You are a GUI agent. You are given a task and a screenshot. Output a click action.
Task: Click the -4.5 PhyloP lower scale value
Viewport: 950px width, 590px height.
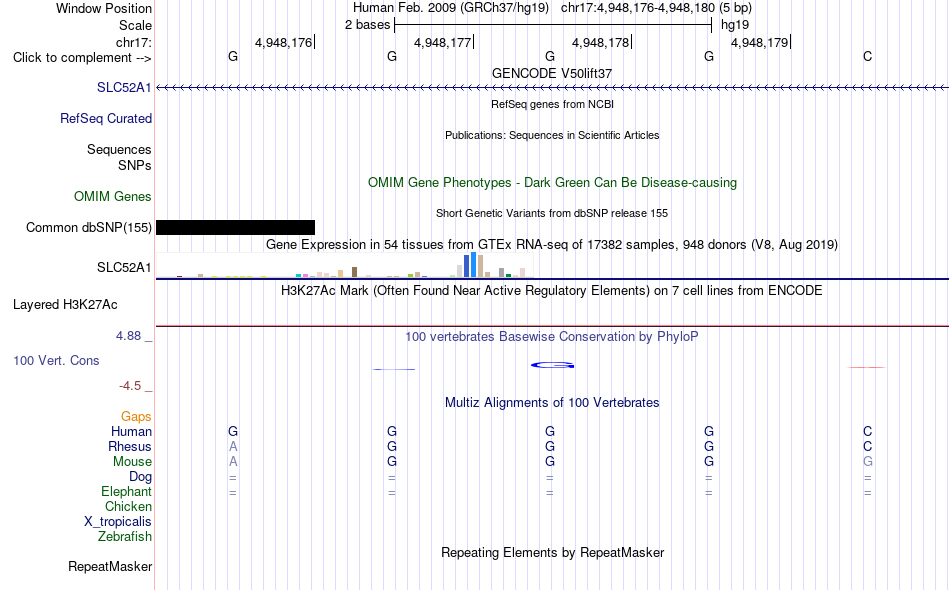pyautogui.click(x=130, y=386)
